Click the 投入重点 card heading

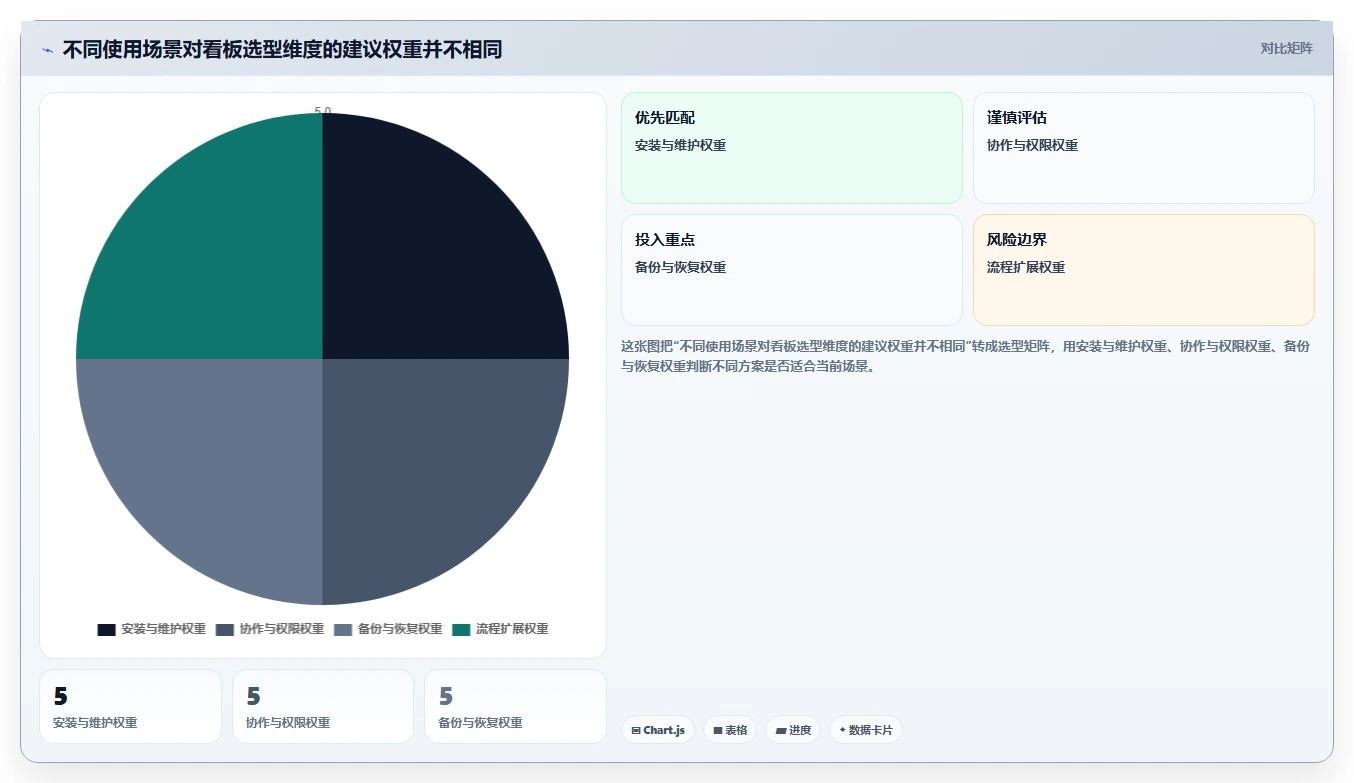665,240
